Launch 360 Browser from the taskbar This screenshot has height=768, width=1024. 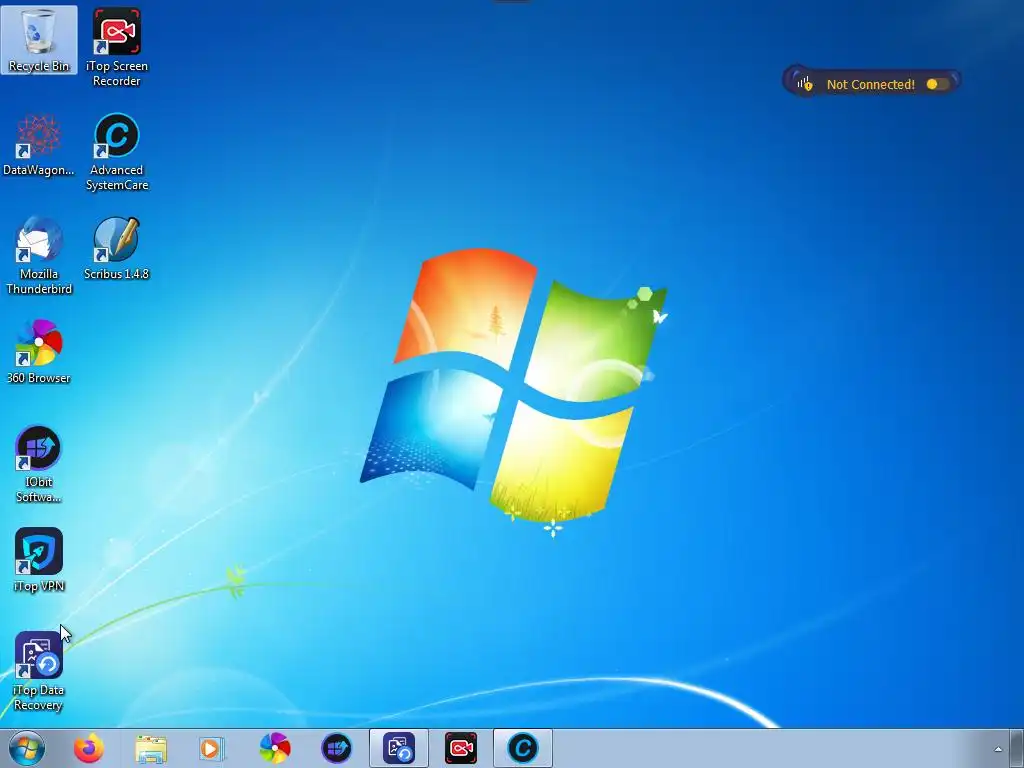274,748
